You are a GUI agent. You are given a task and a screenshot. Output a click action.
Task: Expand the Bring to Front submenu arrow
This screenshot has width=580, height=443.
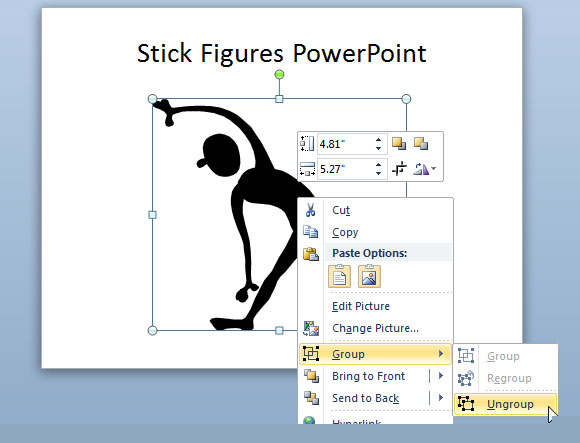(x=441, y=376)
